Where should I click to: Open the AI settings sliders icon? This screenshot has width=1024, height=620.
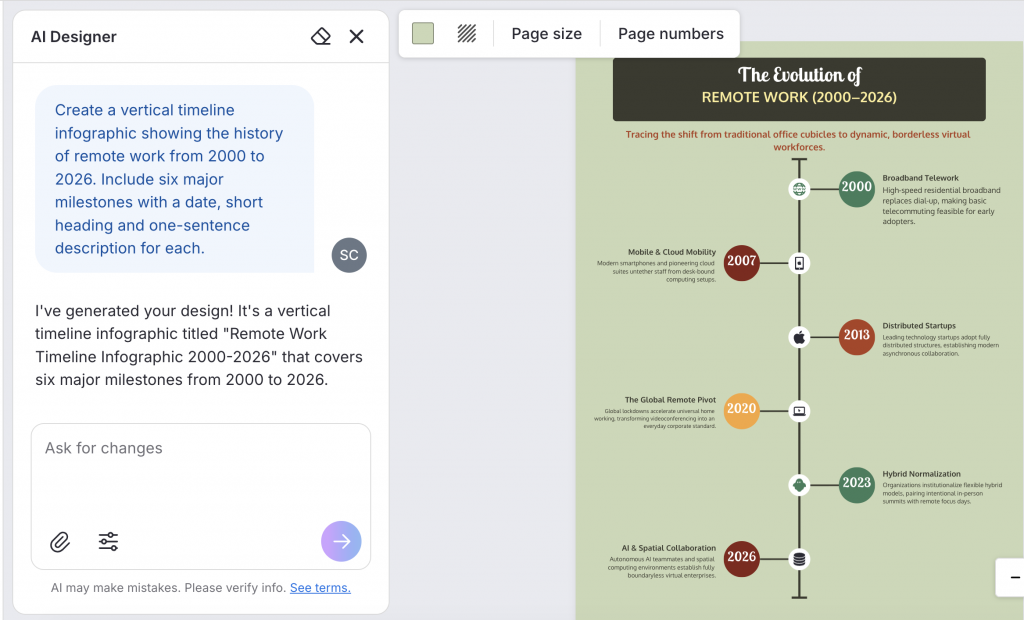(108, 542)
